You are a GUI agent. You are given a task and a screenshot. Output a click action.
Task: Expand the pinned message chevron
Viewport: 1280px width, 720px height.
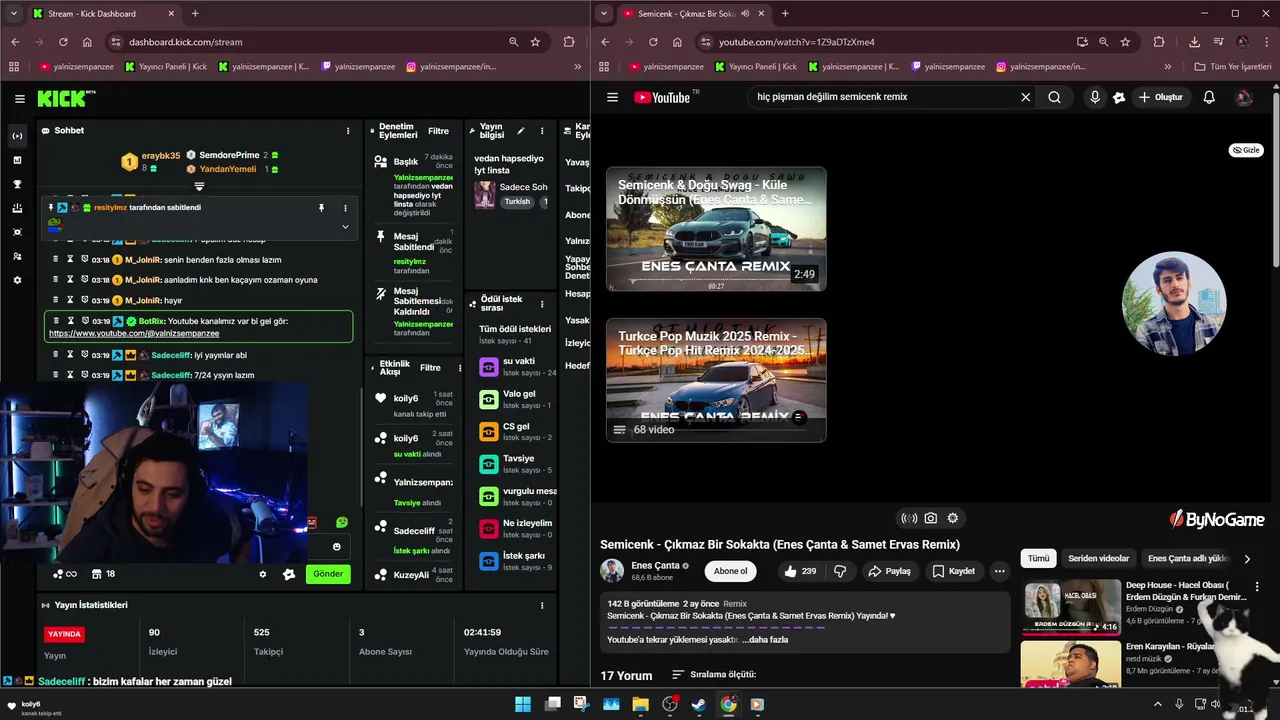pyautogui.click(x=345, y=226)
